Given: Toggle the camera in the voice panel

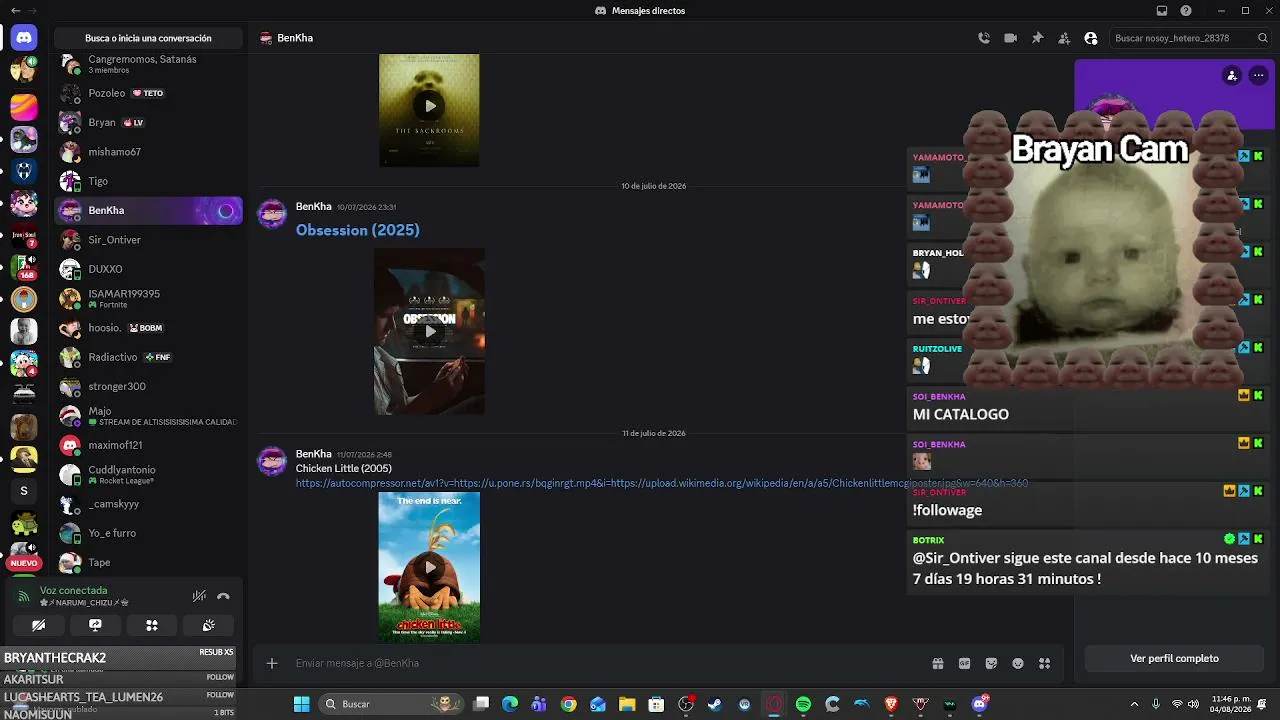Looking at the screenshot, I should (x=38, y=625).
